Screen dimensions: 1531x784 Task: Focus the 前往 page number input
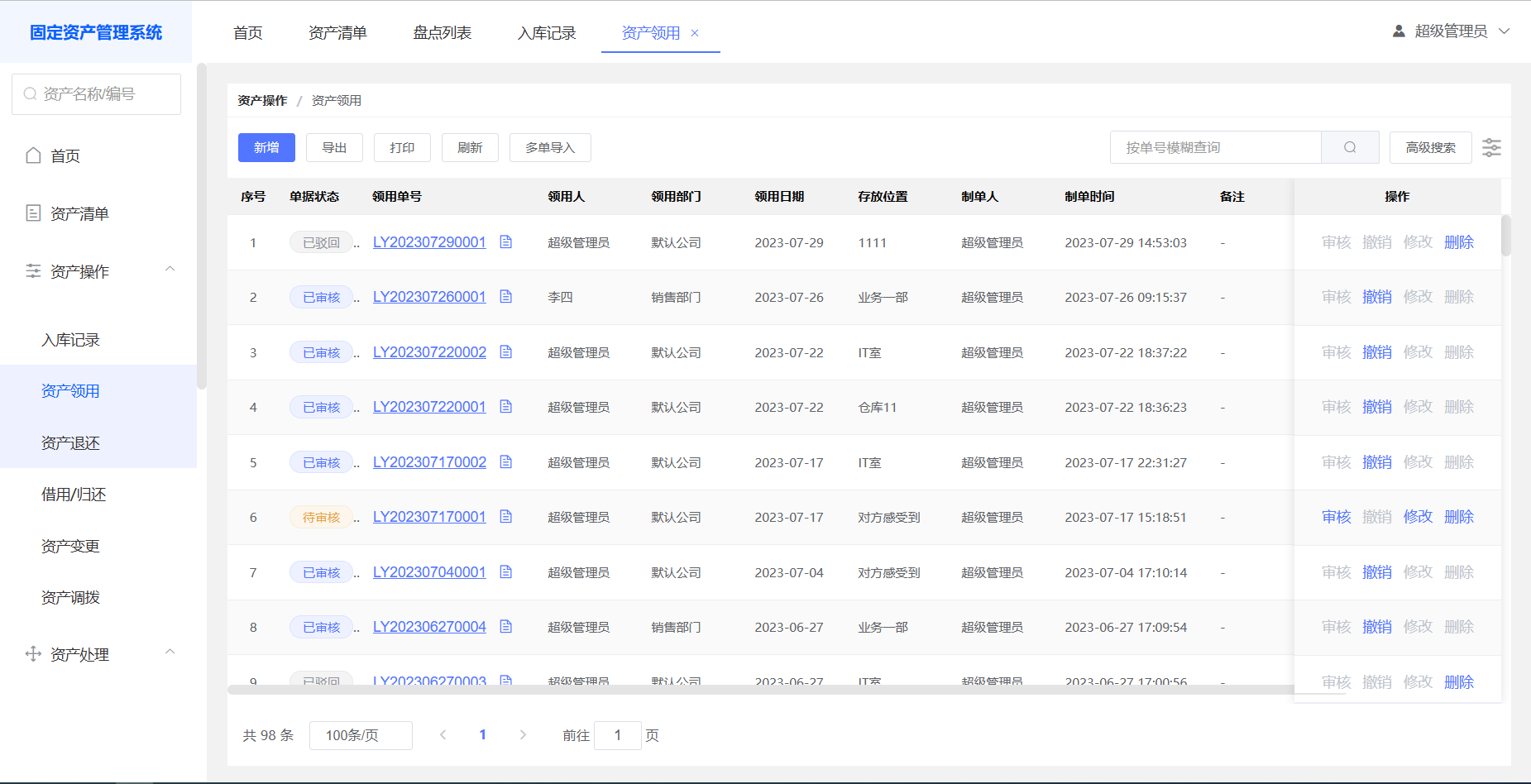pos(618,735)
